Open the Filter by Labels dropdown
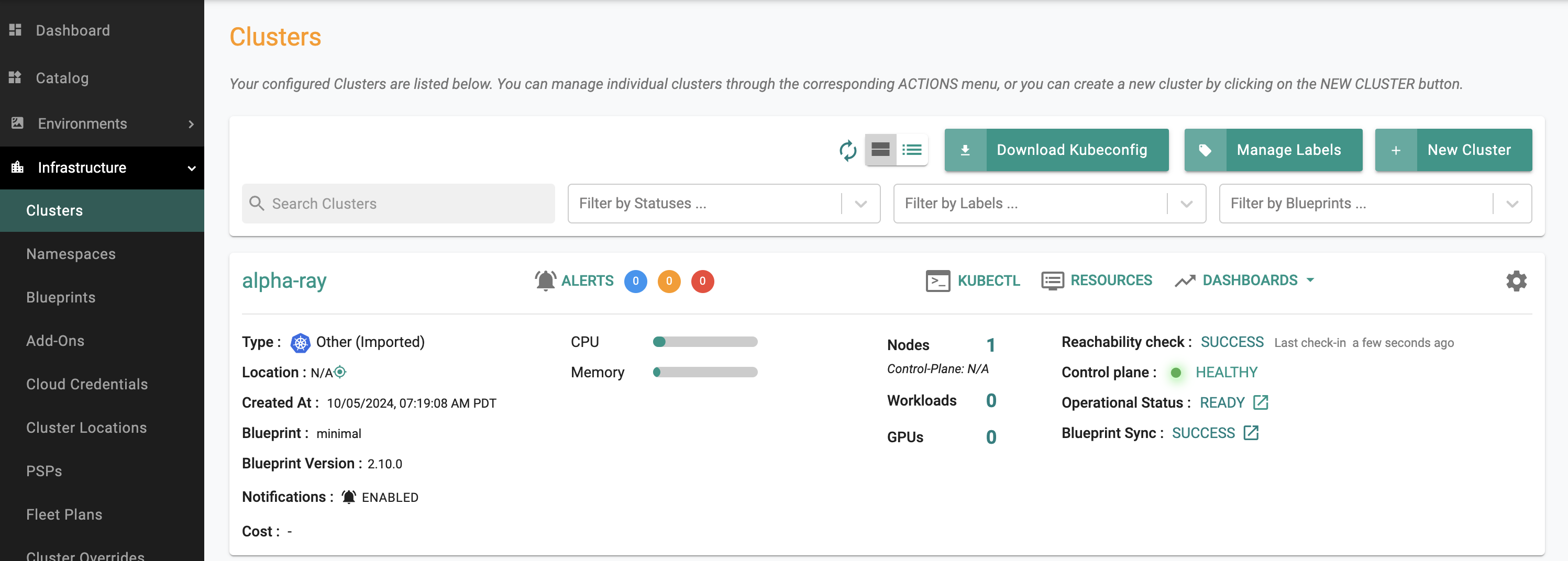This screenshot has height=561, width=1568. pos(1050,203)
